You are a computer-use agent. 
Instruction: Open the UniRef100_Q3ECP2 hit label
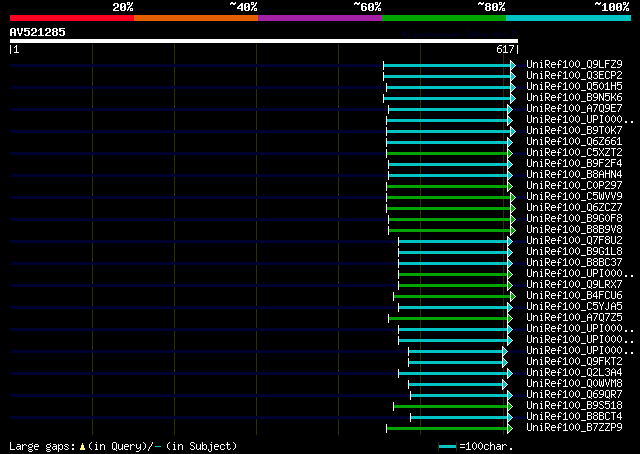[574, 76]
